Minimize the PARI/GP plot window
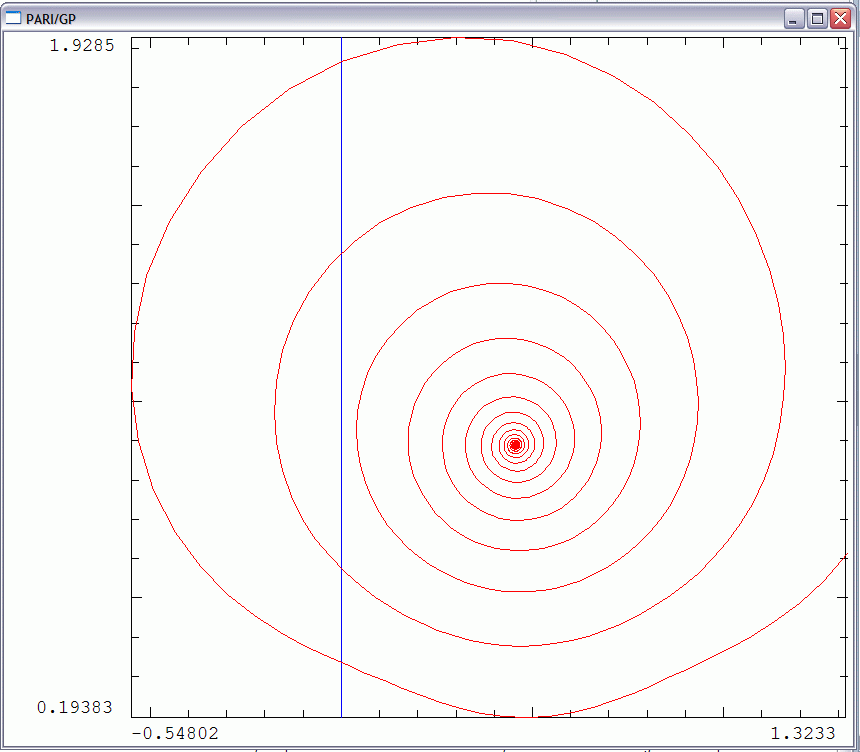Viewport: 860px width, 752px height. (x=794, y=19)
